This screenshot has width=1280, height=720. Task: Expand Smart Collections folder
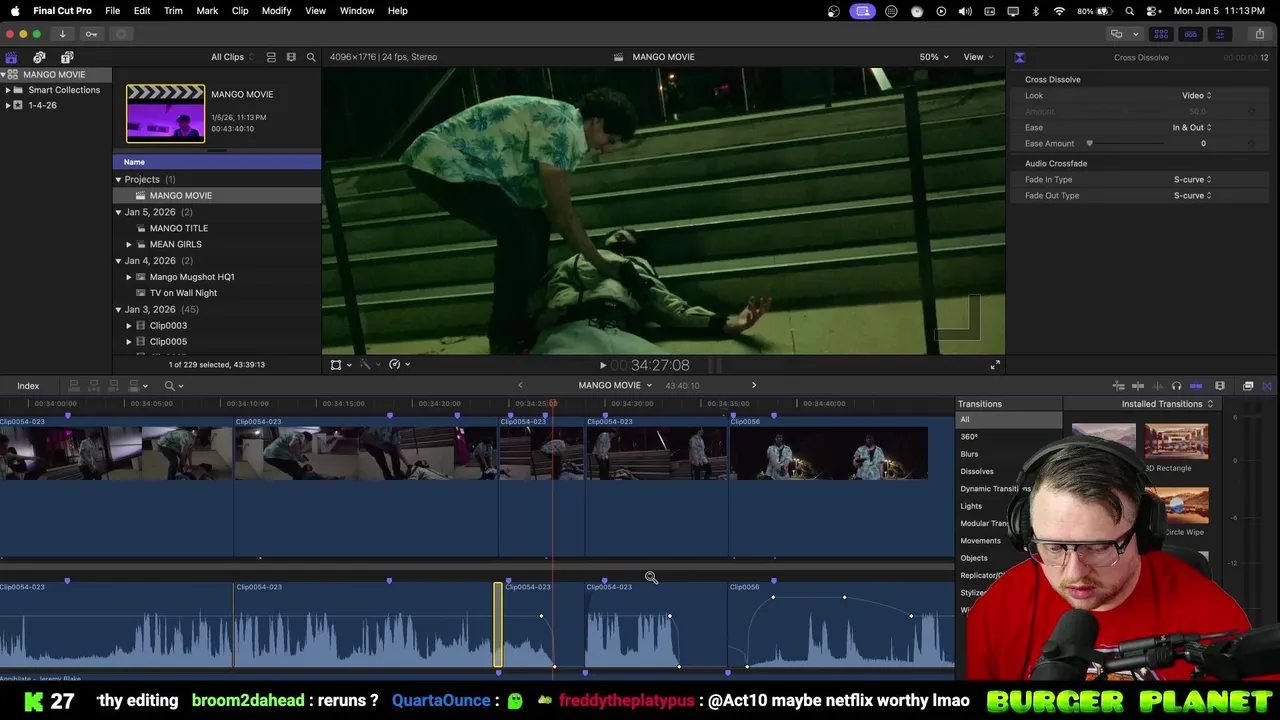click(x=8, y=90)
